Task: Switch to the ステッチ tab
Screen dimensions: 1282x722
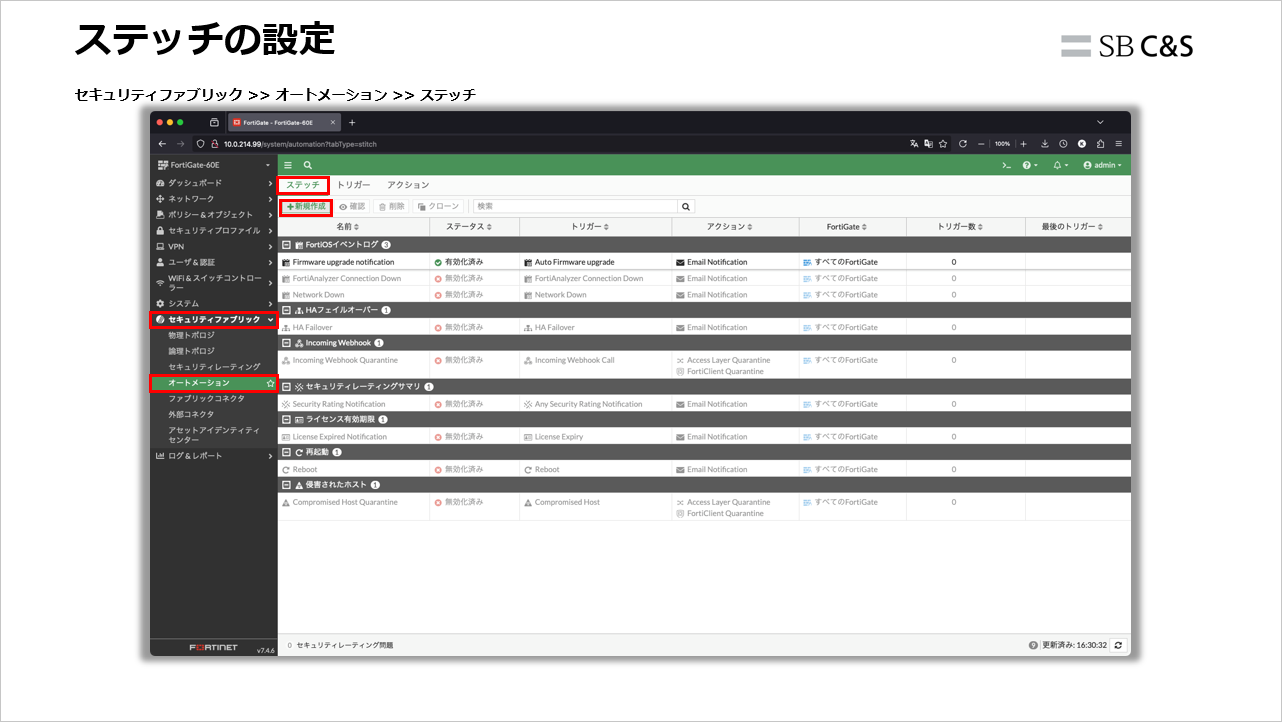Action: tap(303, 185)
